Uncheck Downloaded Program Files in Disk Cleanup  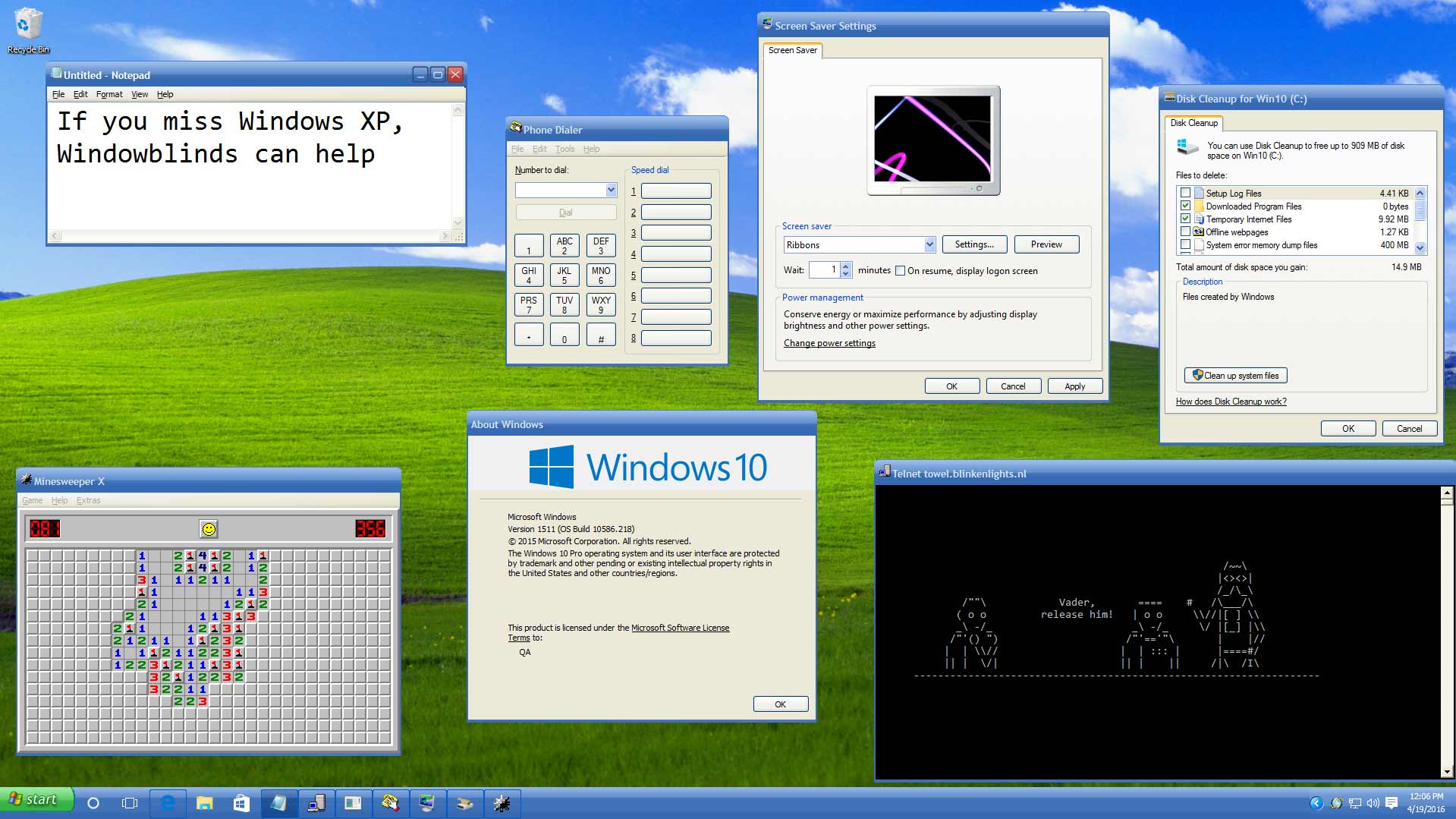coord(1185,206)
